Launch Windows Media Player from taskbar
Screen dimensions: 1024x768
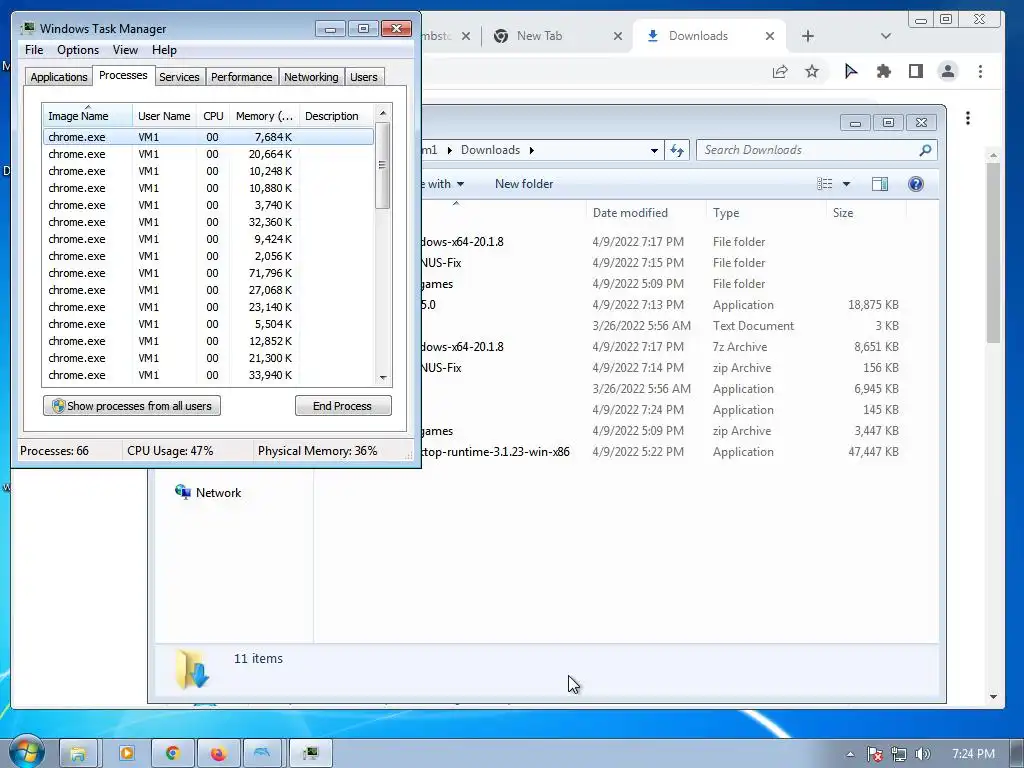tap(127, 754)
